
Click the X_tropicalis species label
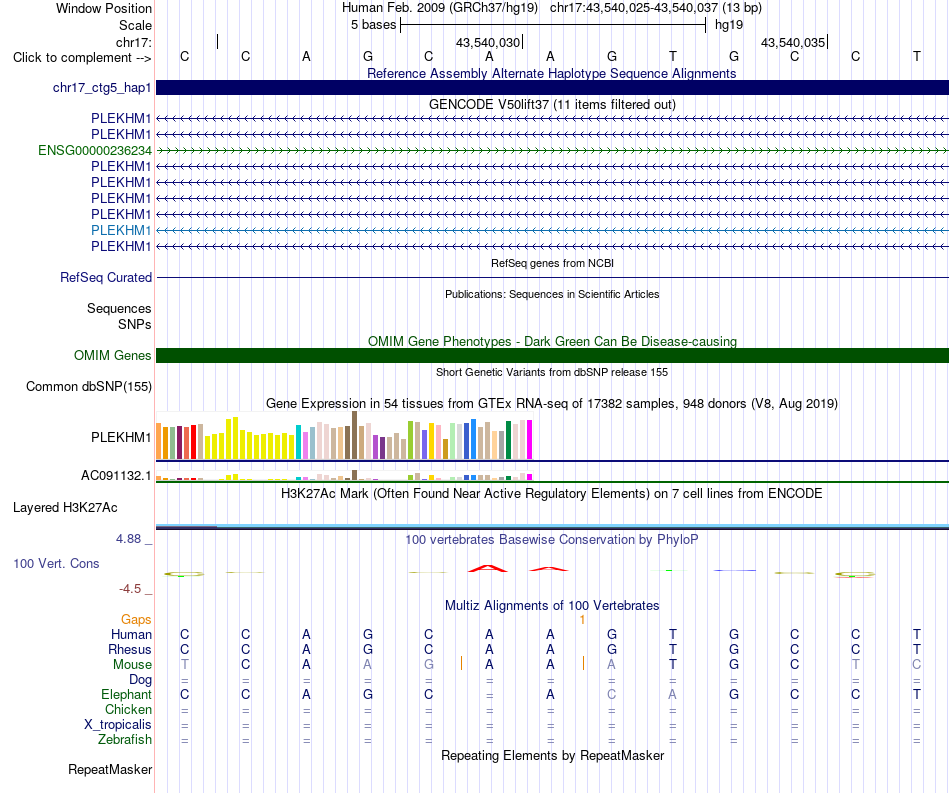[x=118, y=725]
